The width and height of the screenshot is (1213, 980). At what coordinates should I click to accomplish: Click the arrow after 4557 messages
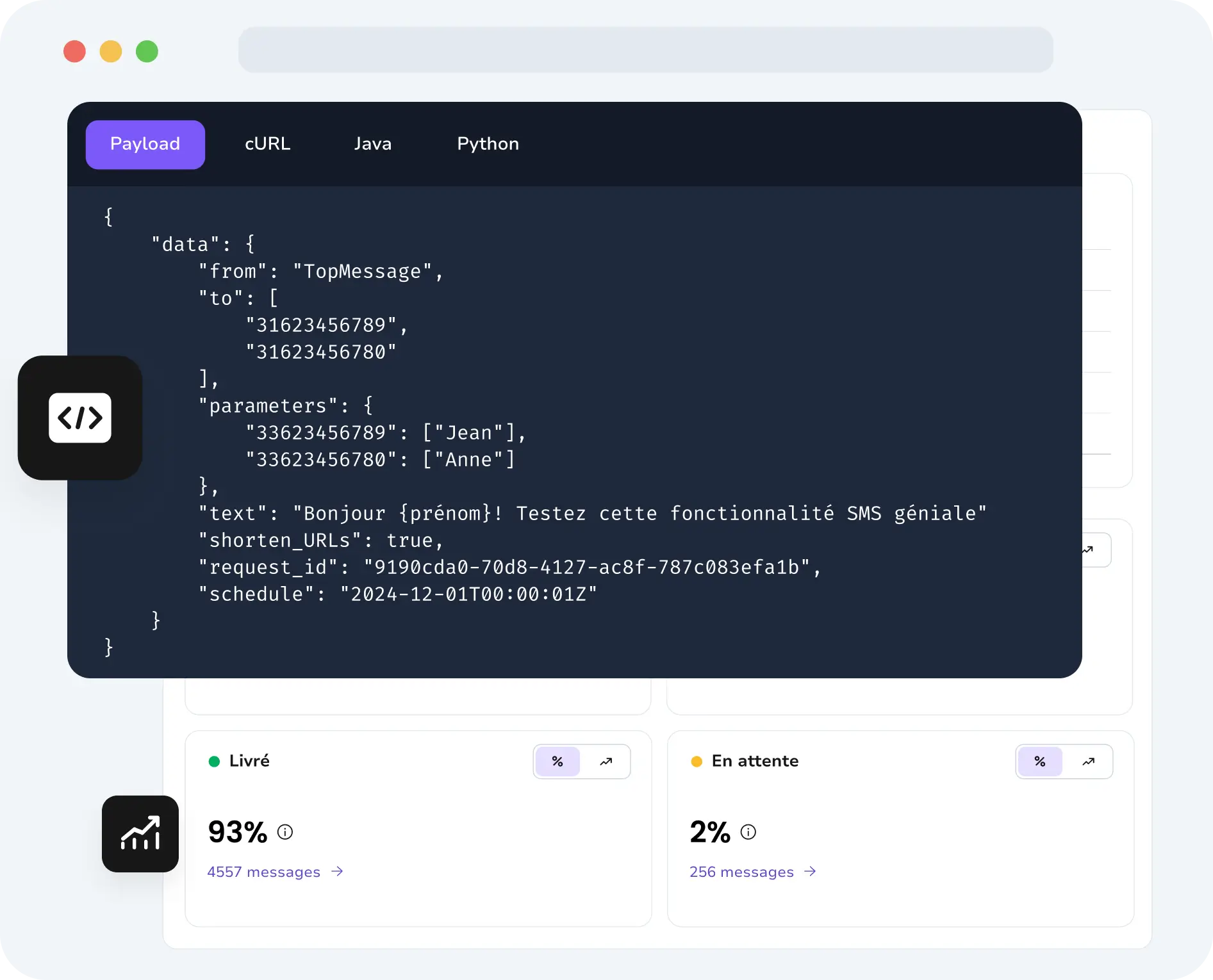(x=338, y=872)
